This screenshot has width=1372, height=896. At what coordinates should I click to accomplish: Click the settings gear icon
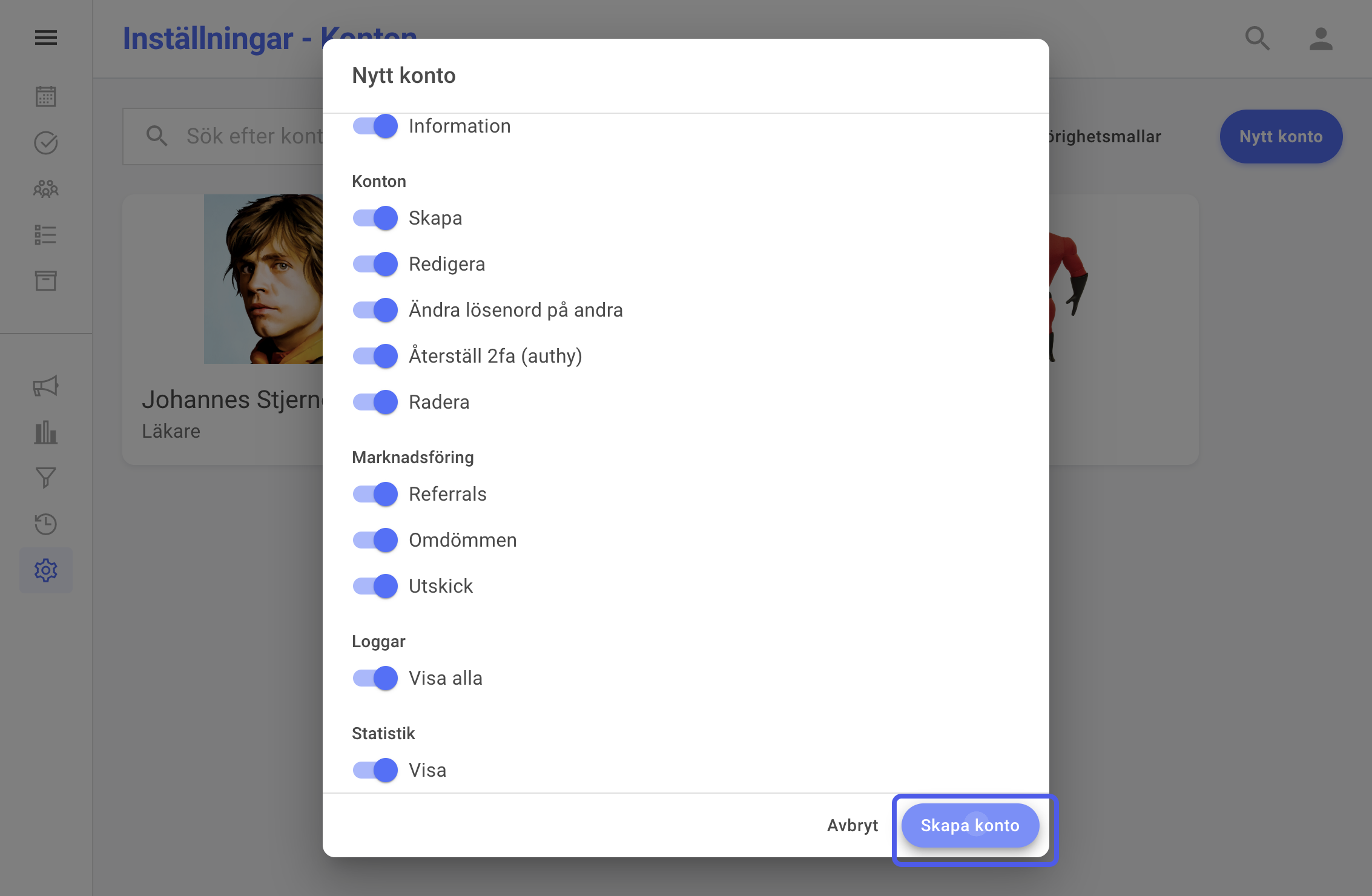click(x=46, y=570)
